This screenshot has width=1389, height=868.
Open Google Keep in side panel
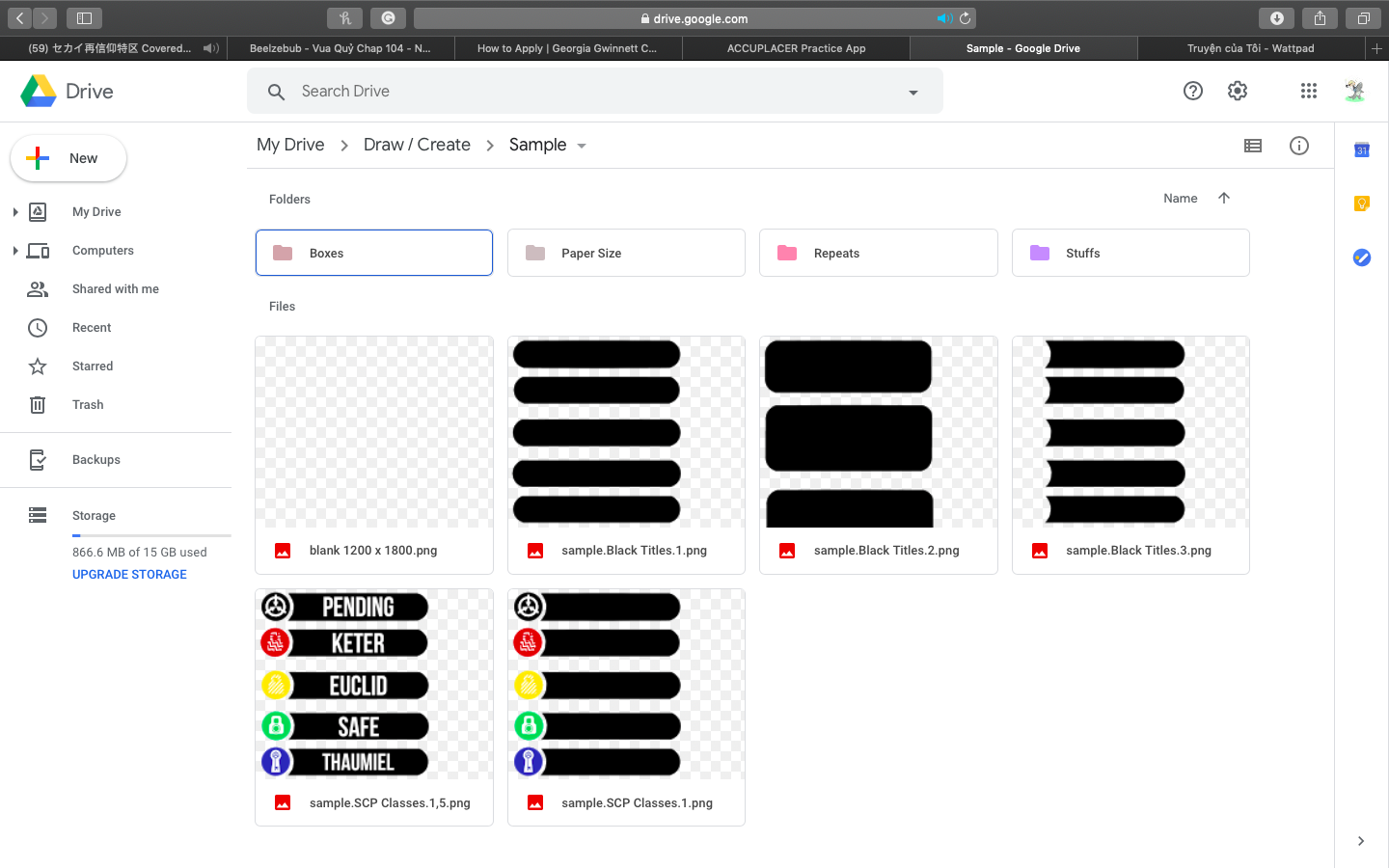pyautogui.click(x=1361, y=203)
